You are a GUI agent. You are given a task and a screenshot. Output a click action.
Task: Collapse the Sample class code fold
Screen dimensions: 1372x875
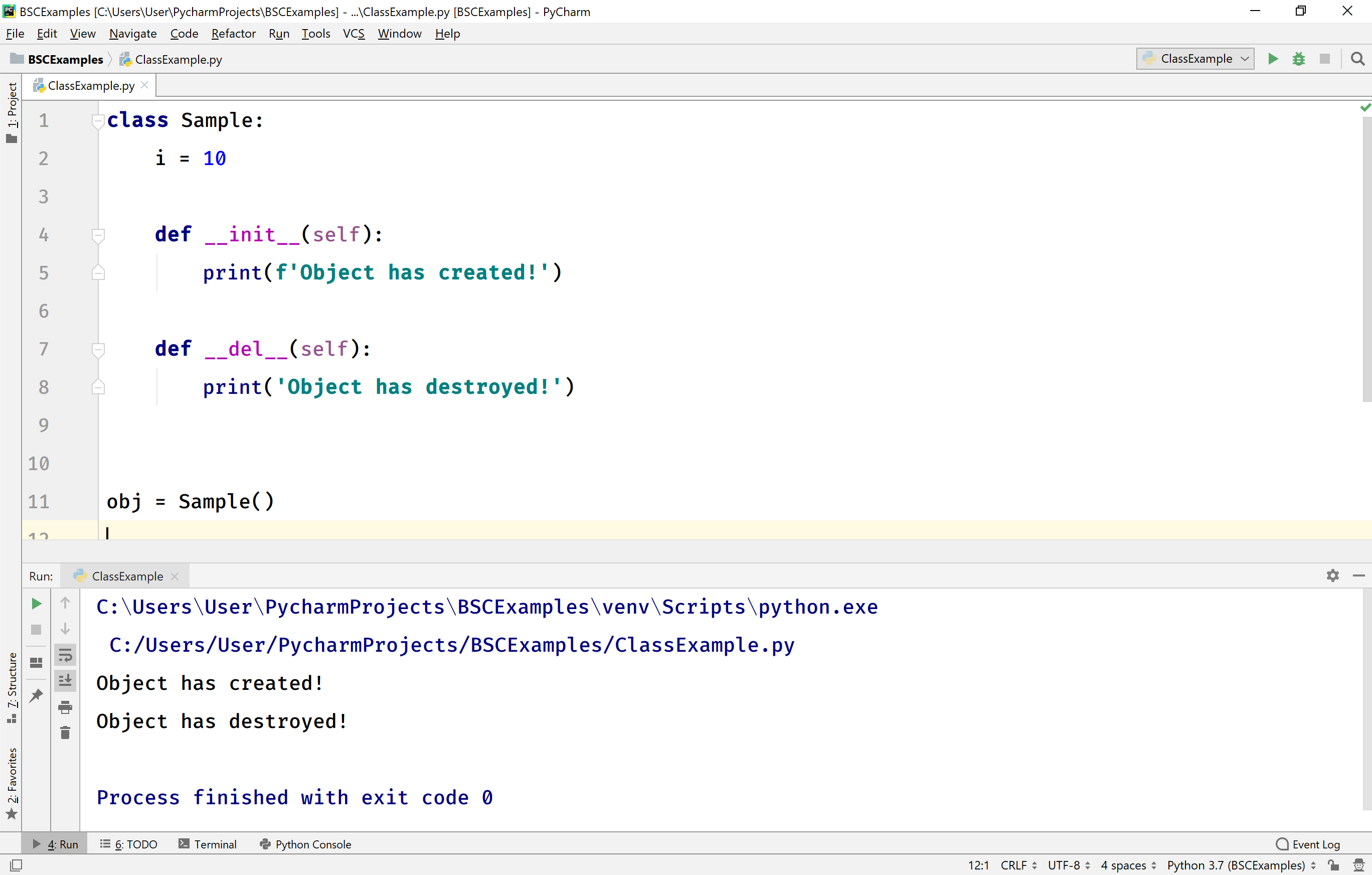click(x=98, y=120)
